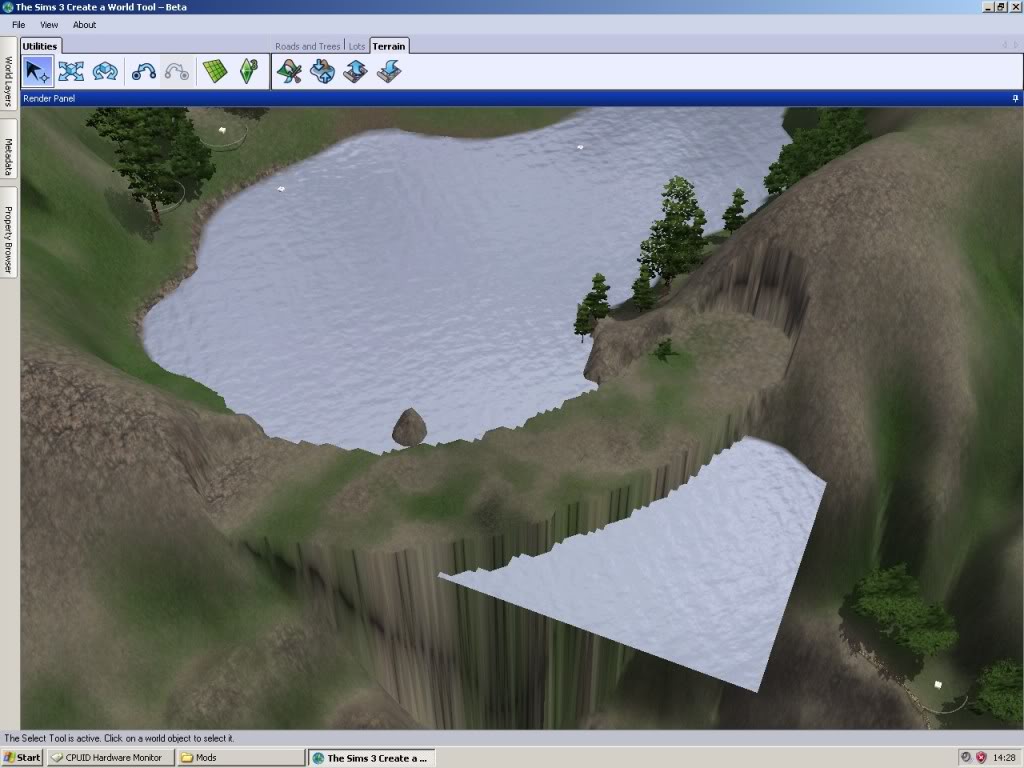Click the green plumbob Edit in Game icon
Image resolution: width=1024 pixels, height=768 pixels.
click(x=248, y=71)
